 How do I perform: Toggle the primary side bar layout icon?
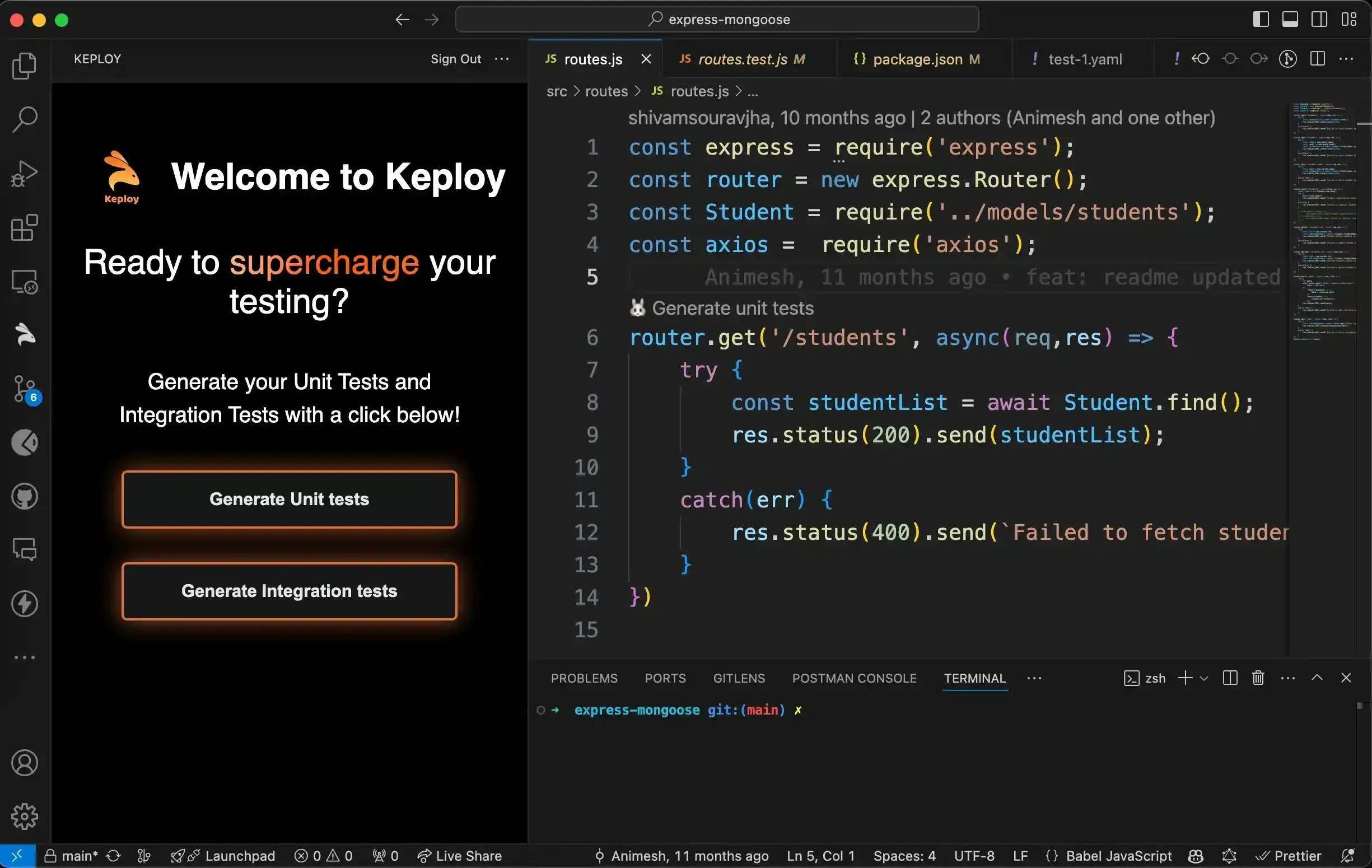pos(1261,20)
